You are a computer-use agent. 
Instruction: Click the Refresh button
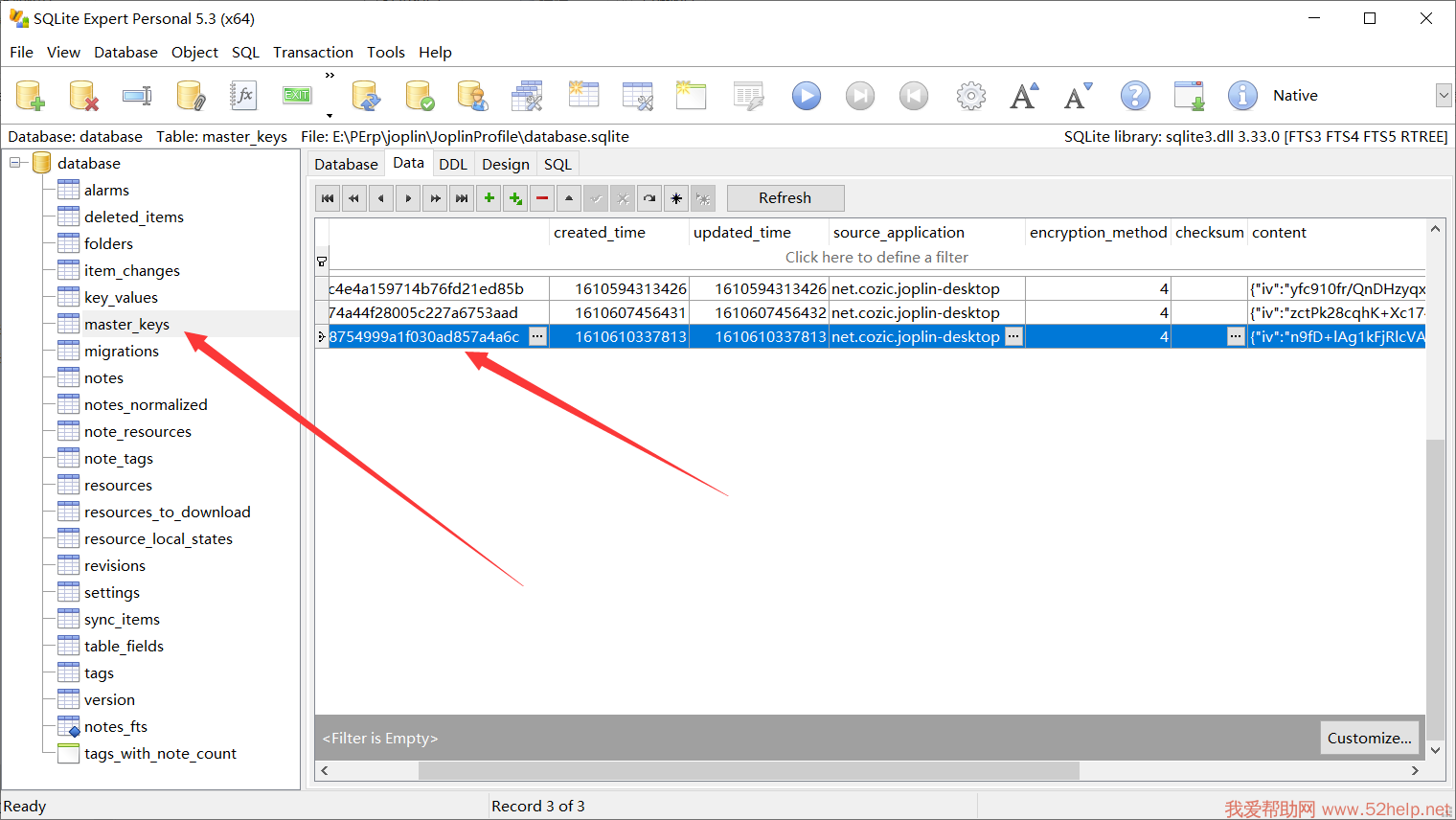(785, 198)
